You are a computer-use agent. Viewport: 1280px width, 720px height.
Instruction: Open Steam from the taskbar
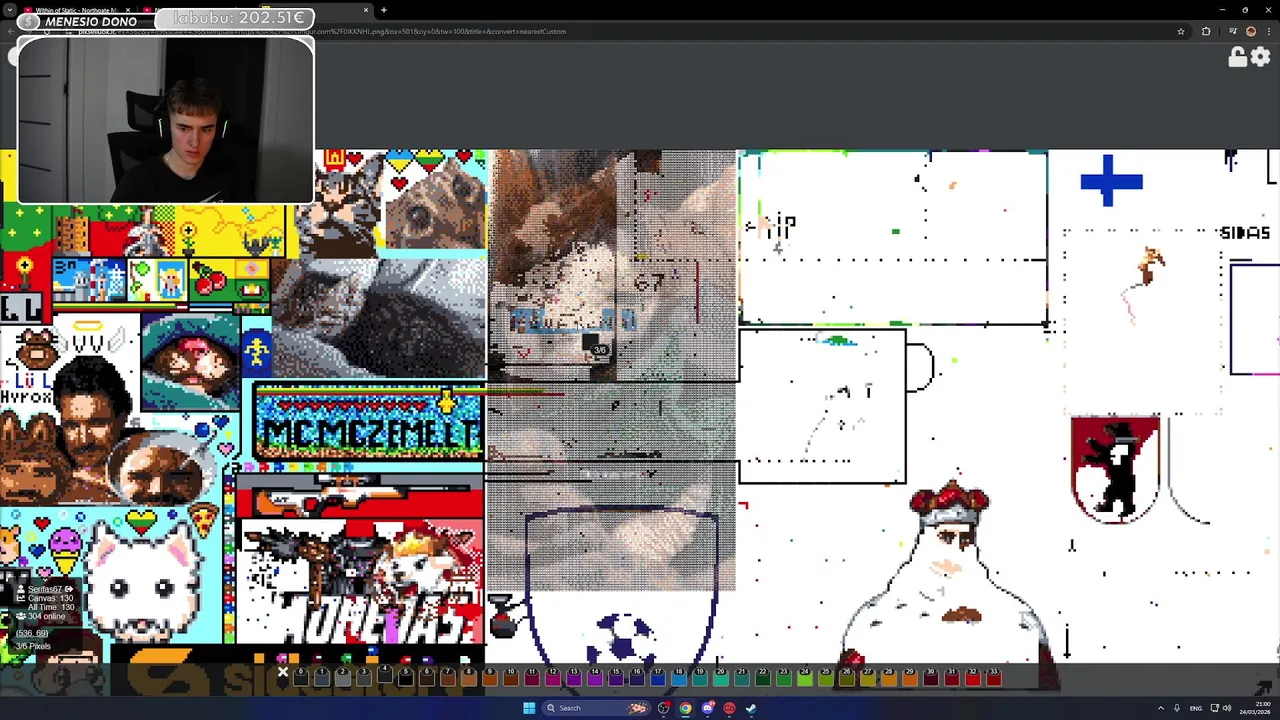pyautogui.click(x=751, y=708)
